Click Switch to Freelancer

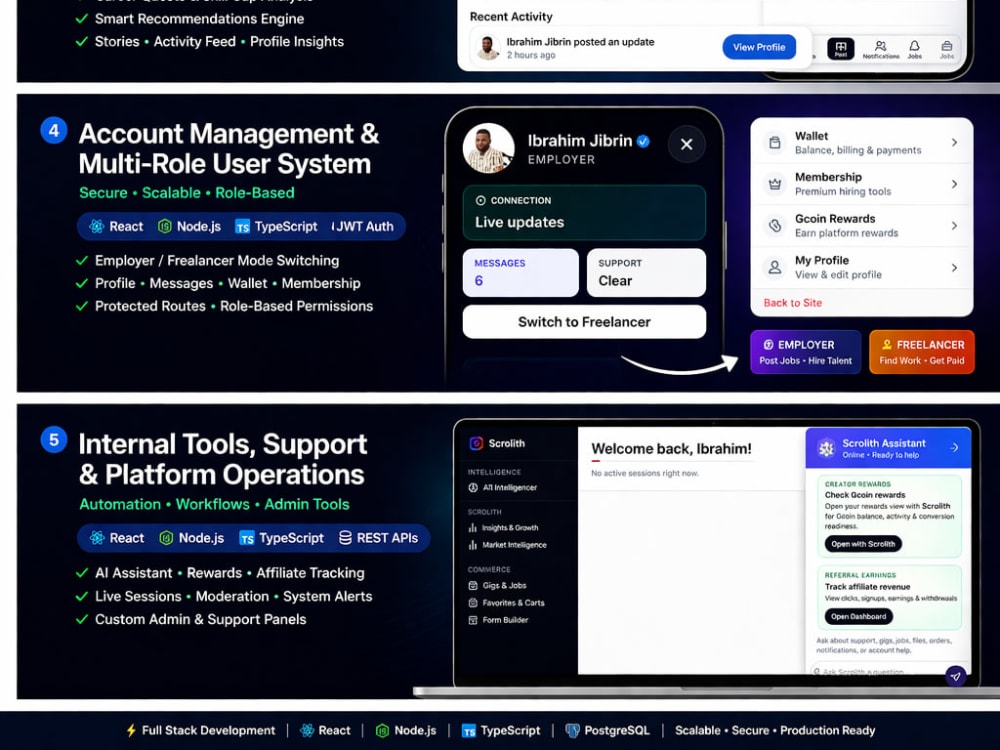tap(584, 322)
